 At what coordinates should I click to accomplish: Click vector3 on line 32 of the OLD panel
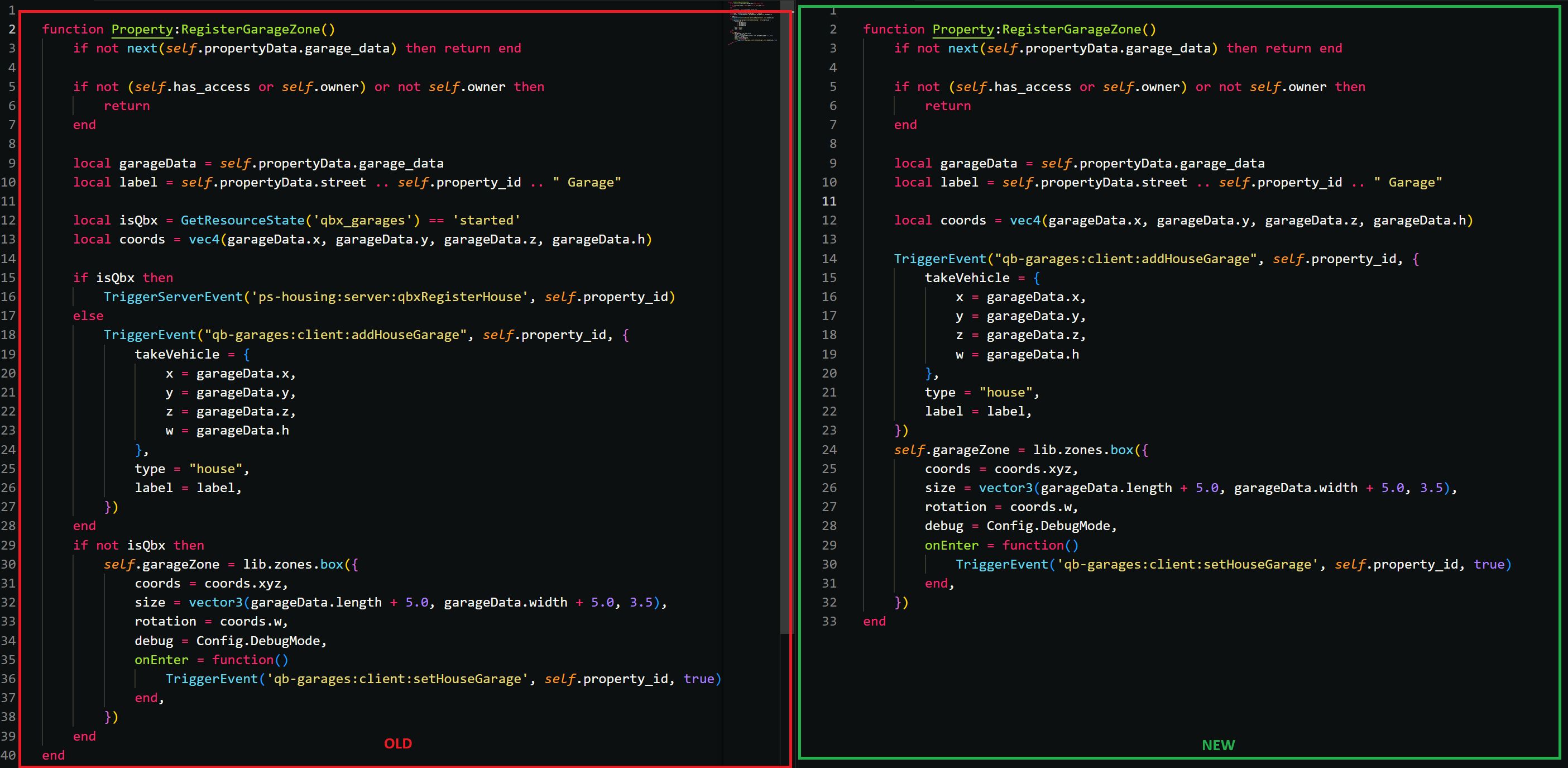(x=215, y=602)
